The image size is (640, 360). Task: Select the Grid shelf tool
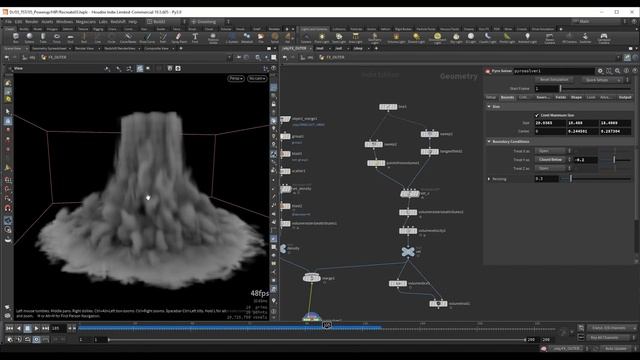[70, 38]
